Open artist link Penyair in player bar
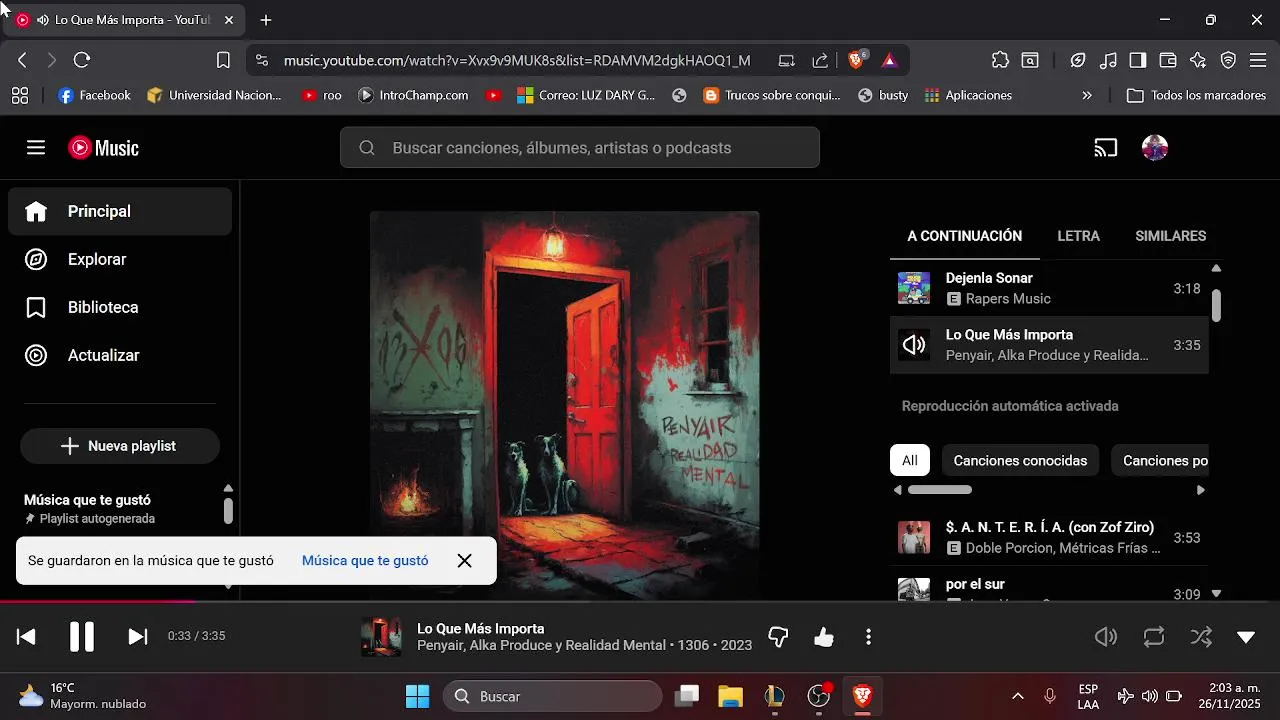 click(440, 646)
